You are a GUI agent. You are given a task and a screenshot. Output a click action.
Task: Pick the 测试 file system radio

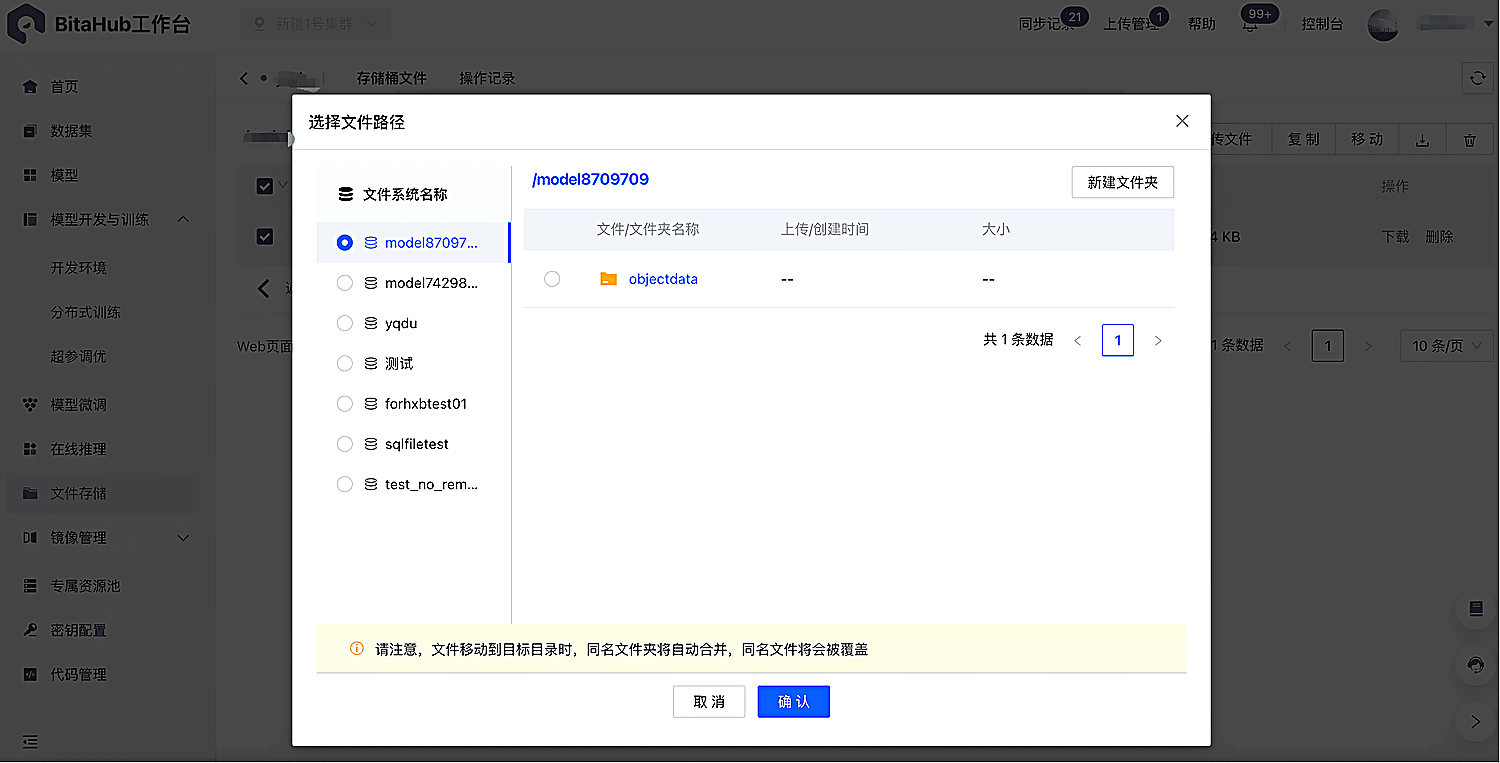point(345,363)
